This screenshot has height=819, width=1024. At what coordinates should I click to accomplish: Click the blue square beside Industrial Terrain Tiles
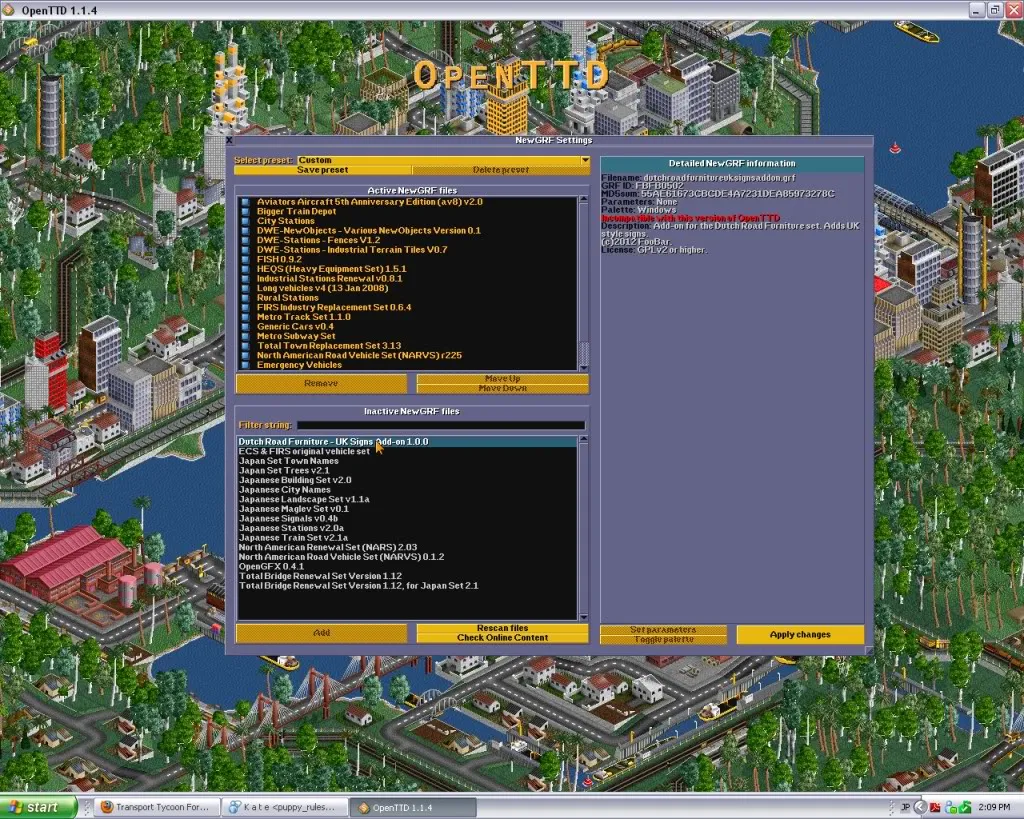[246, 250]
